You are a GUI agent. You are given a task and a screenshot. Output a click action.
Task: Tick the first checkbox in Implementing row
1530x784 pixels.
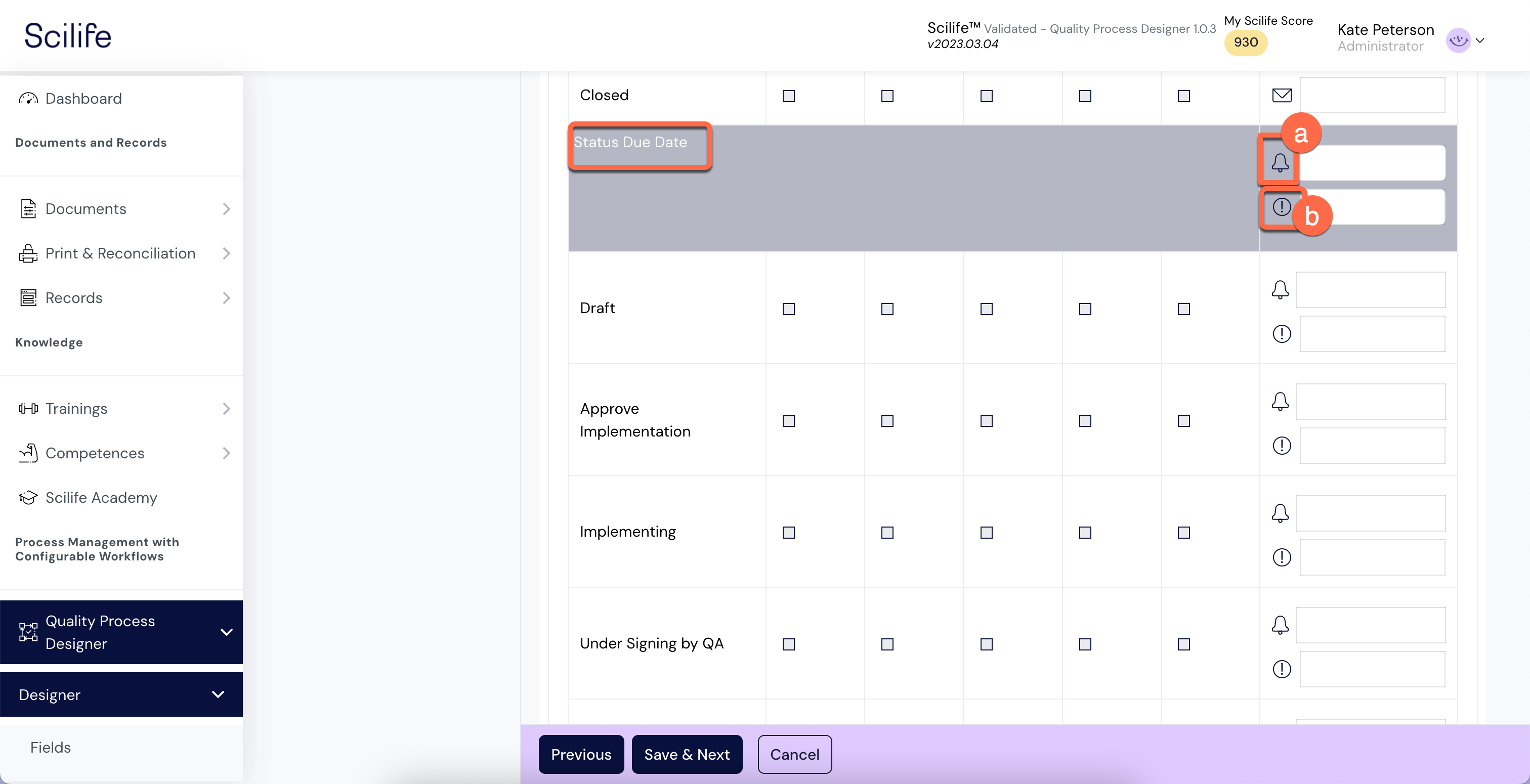pos(788,532)
